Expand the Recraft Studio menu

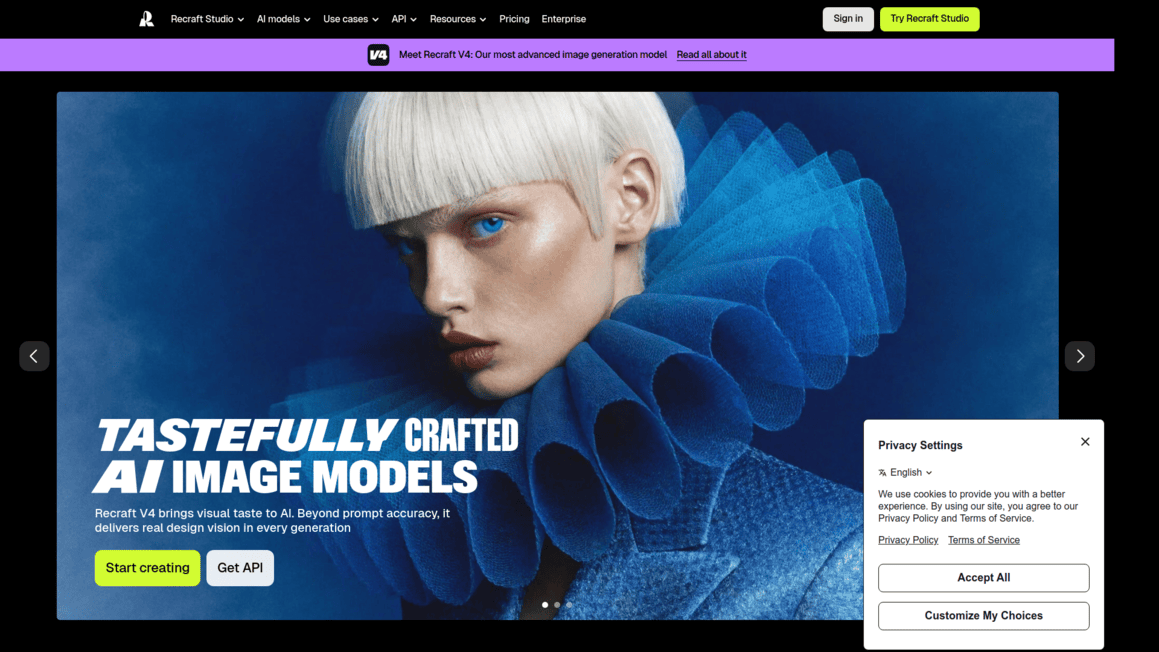click(x=207, y=19)
